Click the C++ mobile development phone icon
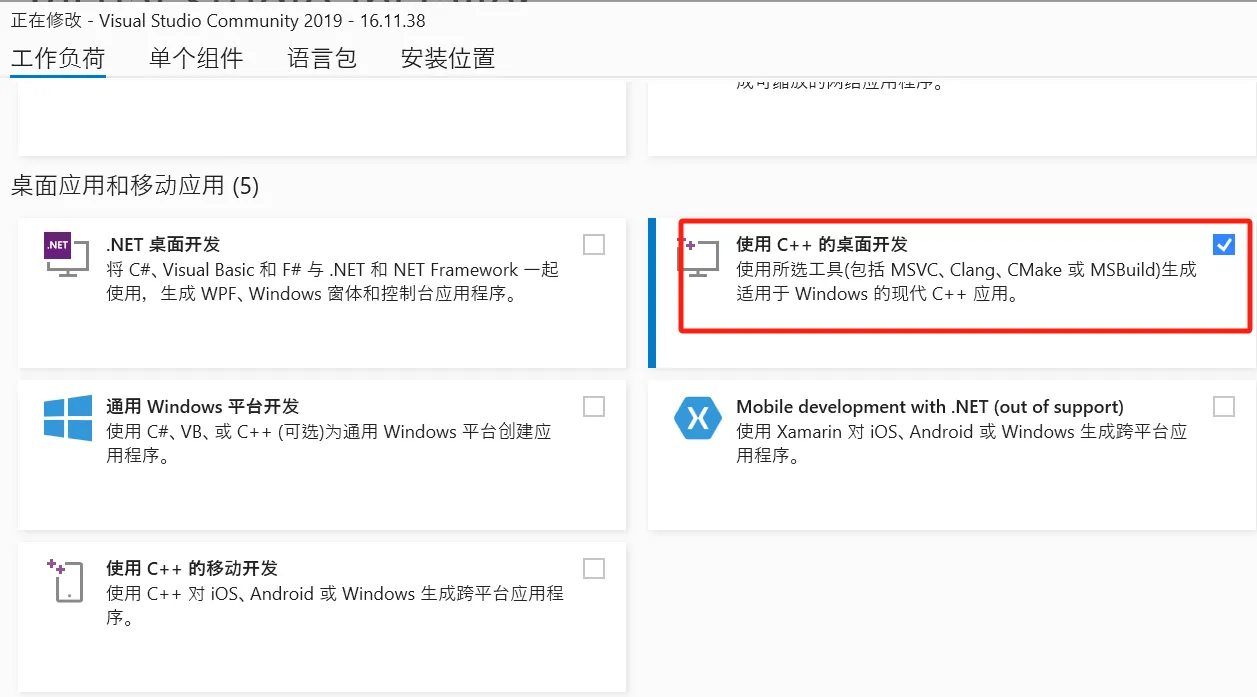Image resolution: width=1257 pixels, height=697 pixels. (66, 580)
